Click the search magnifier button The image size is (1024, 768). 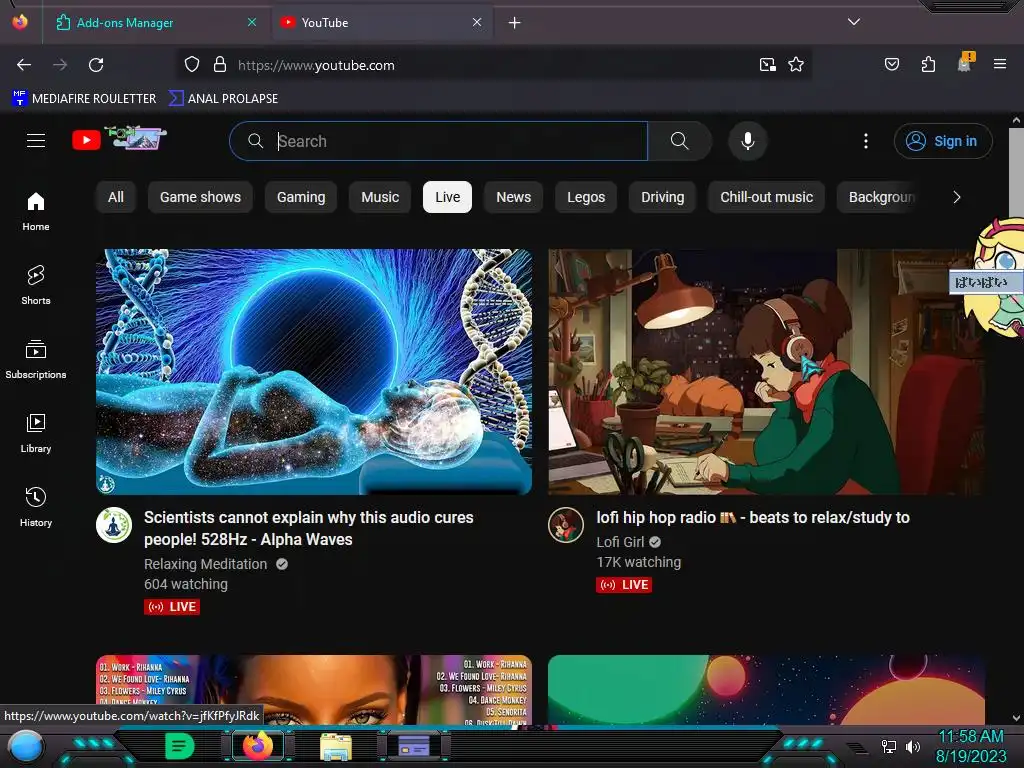(680, 141)
